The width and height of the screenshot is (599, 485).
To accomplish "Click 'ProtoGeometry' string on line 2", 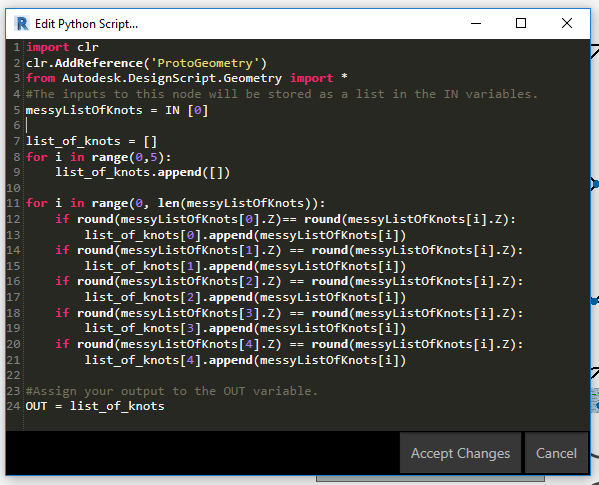I will pos(205,63).
